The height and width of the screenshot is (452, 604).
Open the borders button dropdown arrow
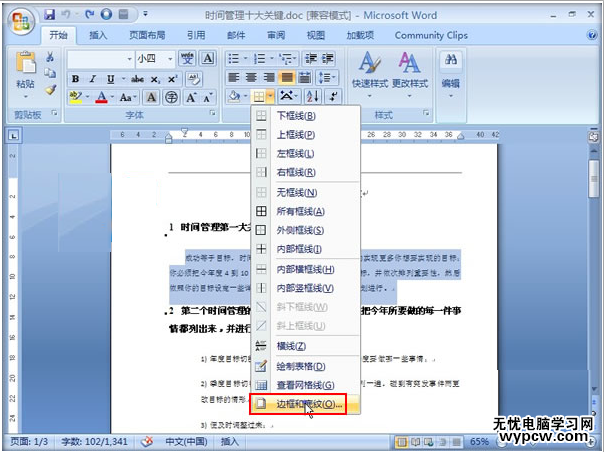271,96
